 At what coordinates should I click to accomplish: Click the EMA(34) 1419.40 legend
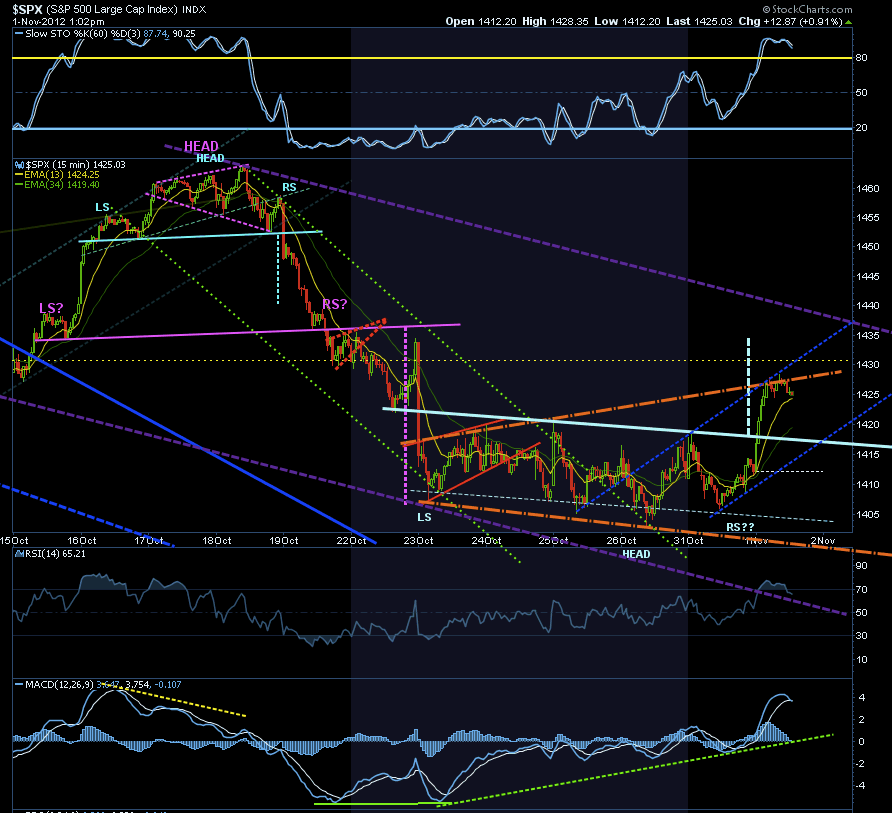point(57,184)
